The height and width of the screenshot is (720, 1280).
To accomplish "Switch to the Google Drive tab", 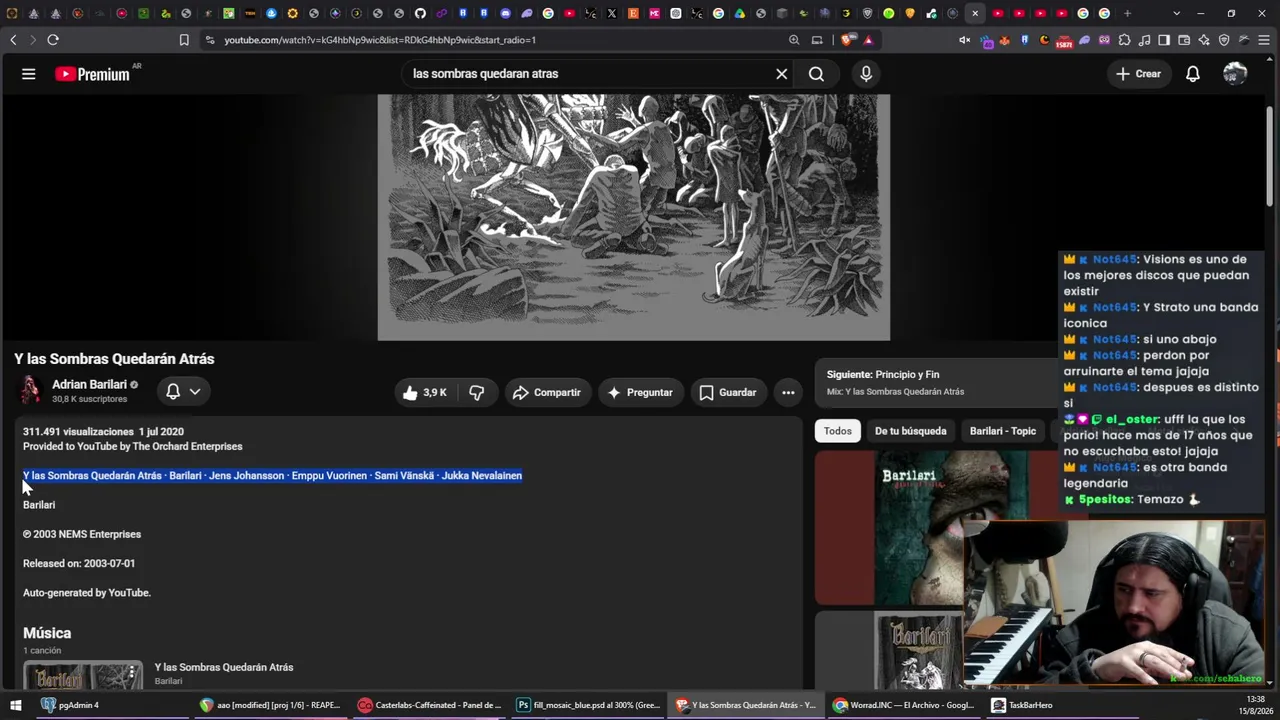I will click(x=740, y=13).
